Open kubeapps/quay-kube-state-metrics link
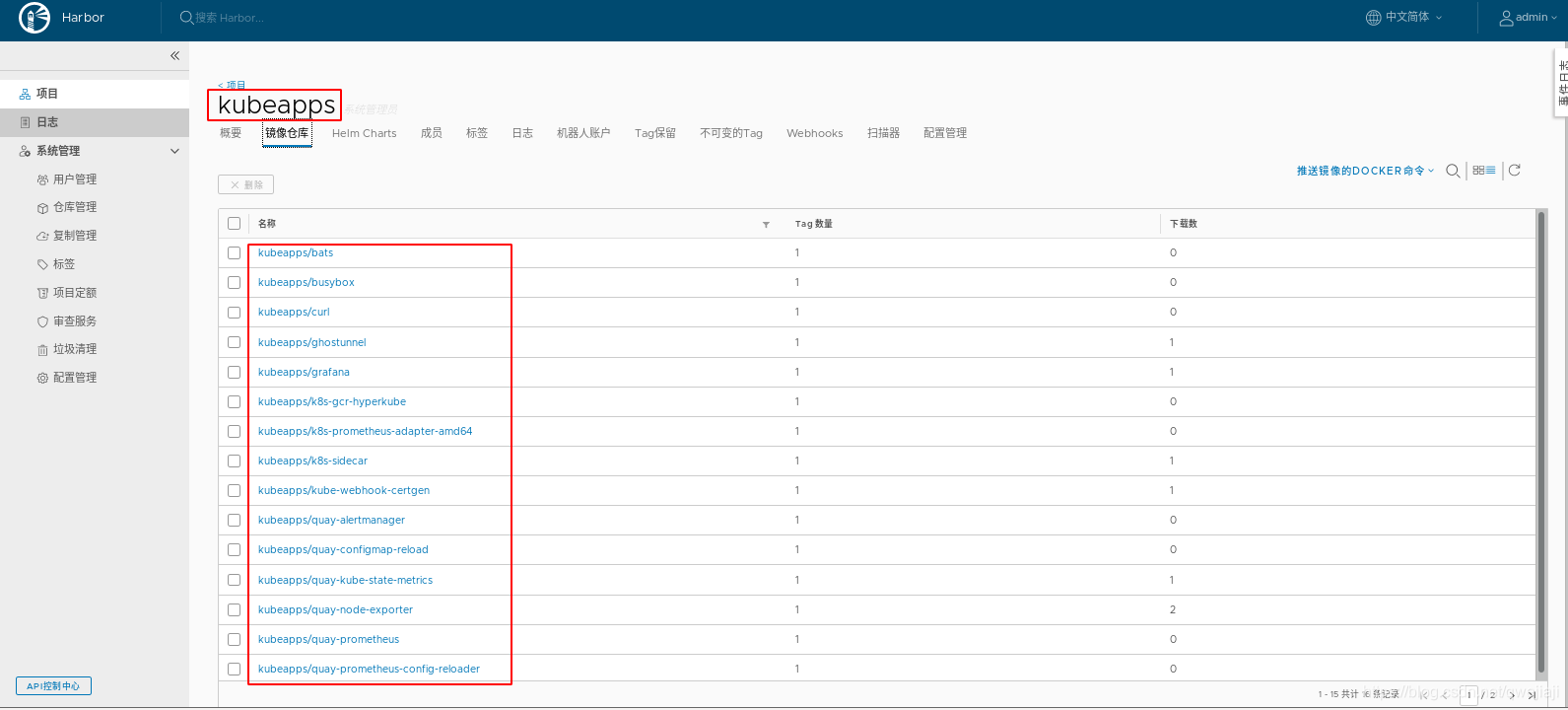 coord(346,580)
